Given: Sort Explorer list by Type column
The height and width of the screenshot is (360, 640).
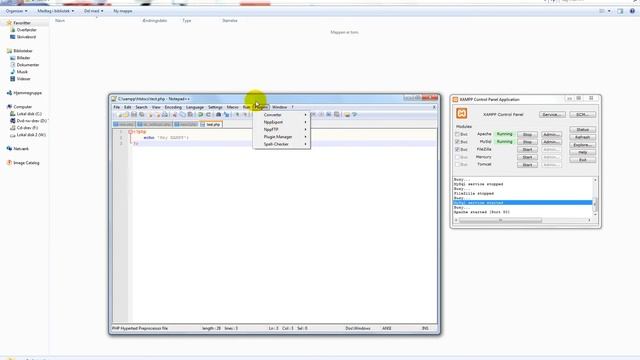Looking at the screenshot, I should click(187, 20).
